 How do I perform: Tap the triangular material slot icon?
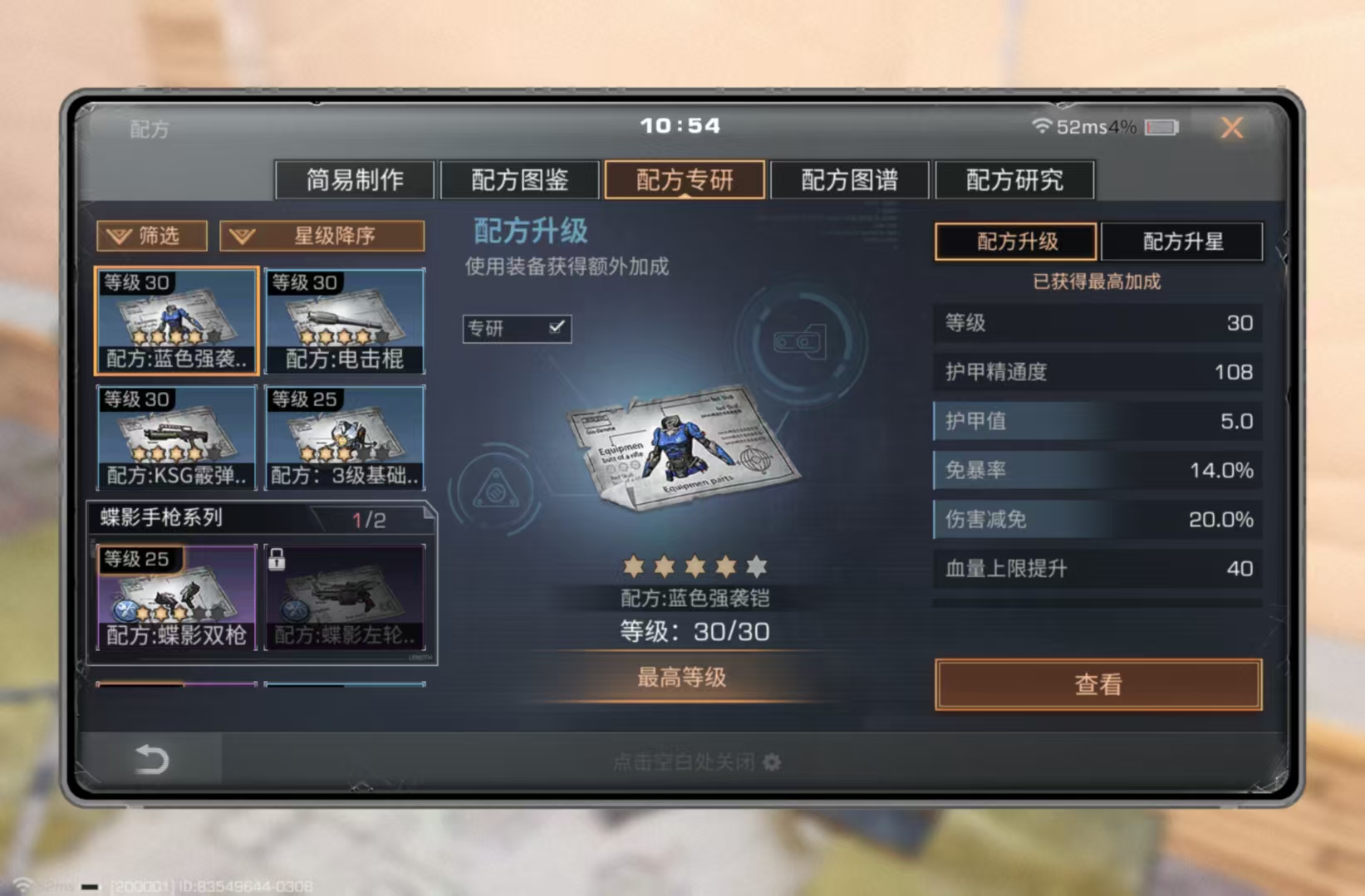point(496,489)
